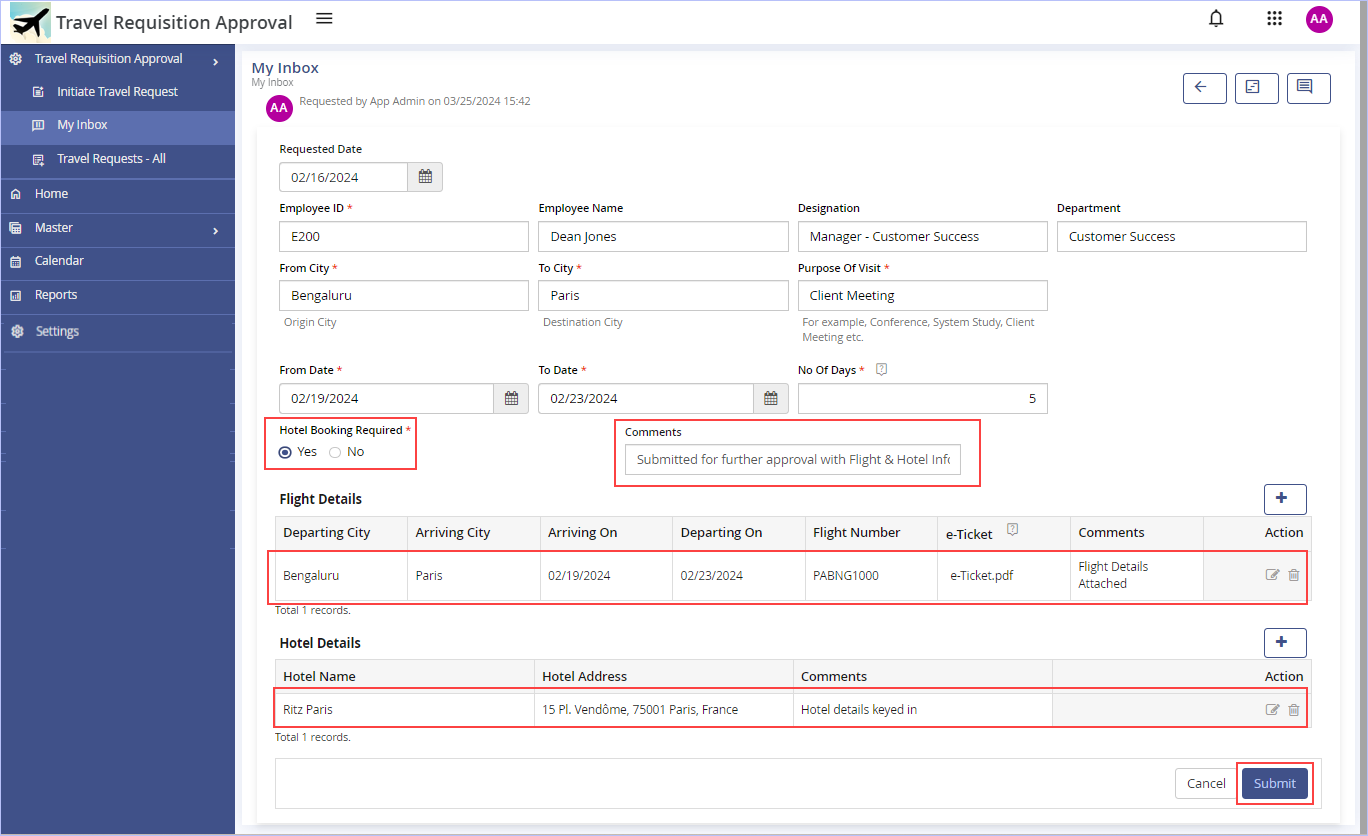
Task: Cancel the form
Action: coord(1206,783)
